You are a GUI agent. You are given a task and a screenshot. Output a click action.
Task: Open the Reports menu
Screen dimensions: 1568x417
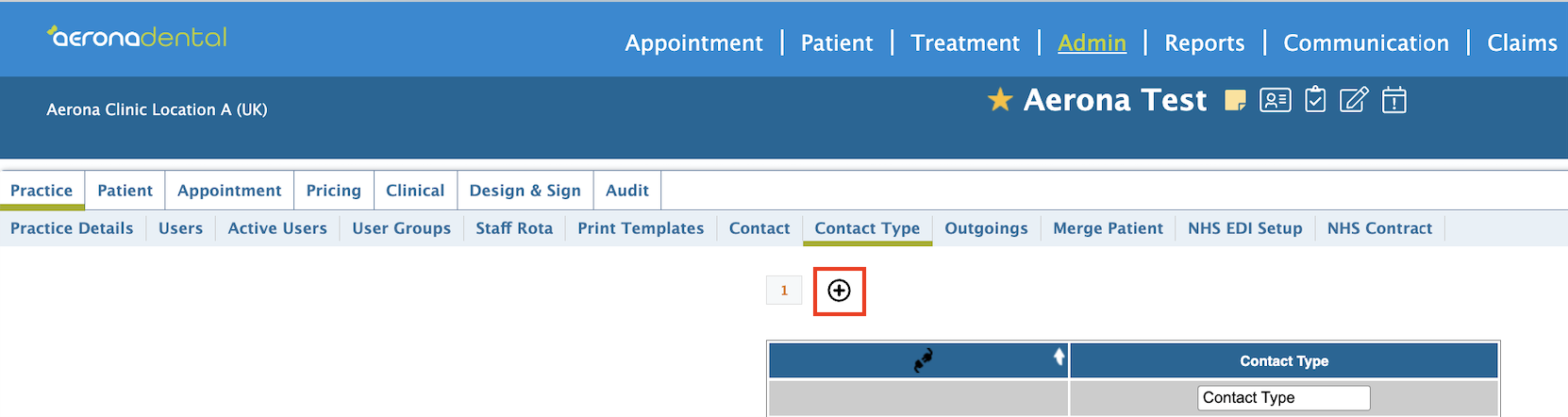pos(1204,42)
